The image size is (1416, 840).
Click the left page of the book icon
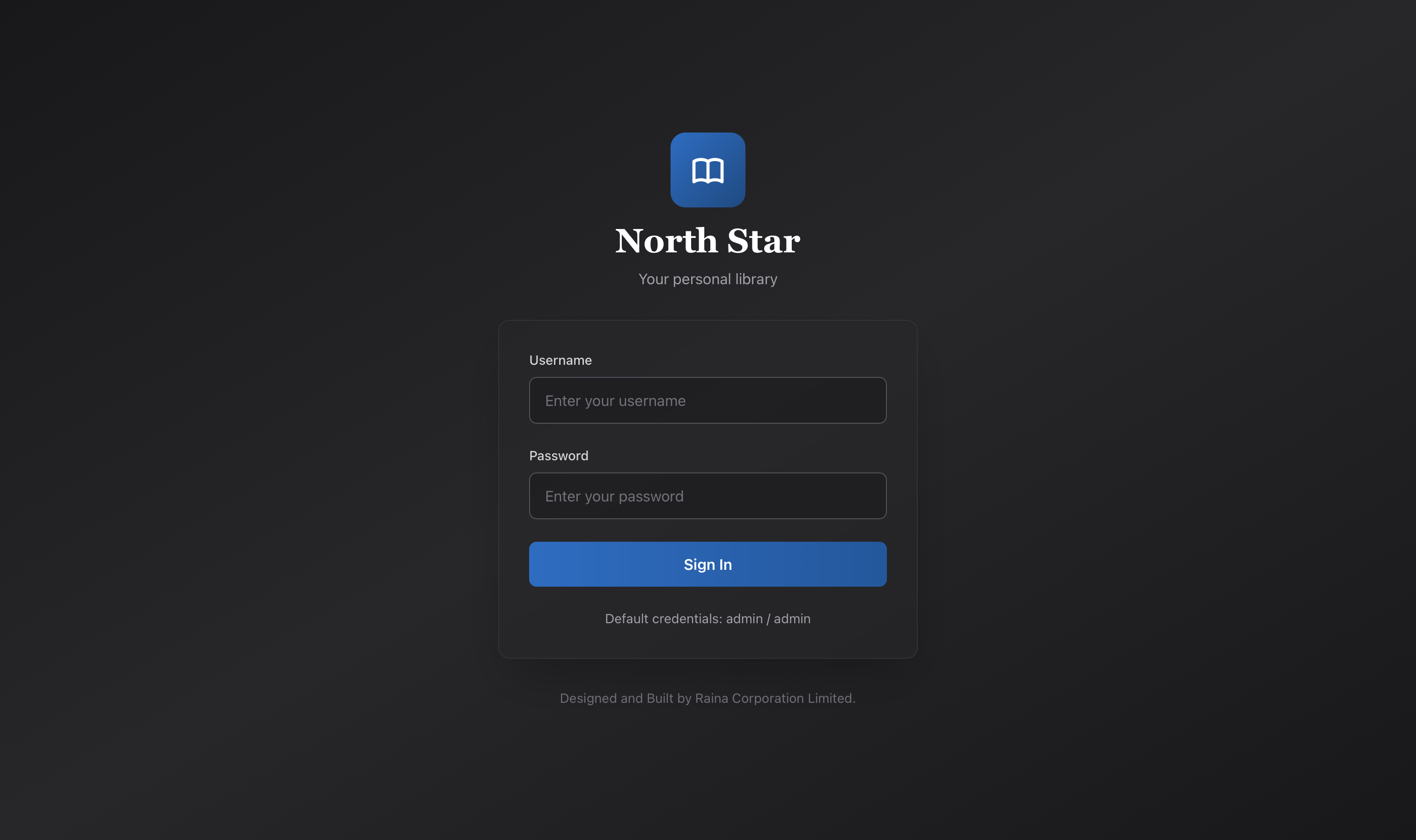(701, 170)
